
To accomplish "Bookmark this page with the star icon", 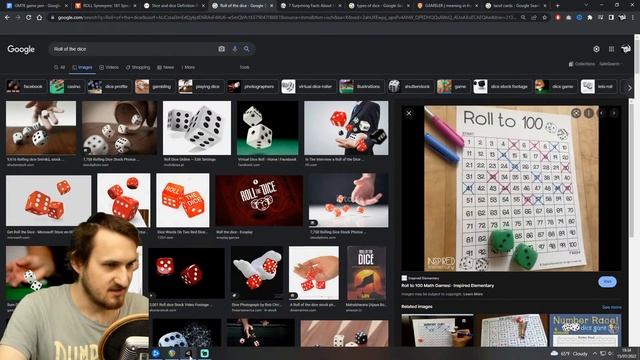I will [x=544, y=18].
